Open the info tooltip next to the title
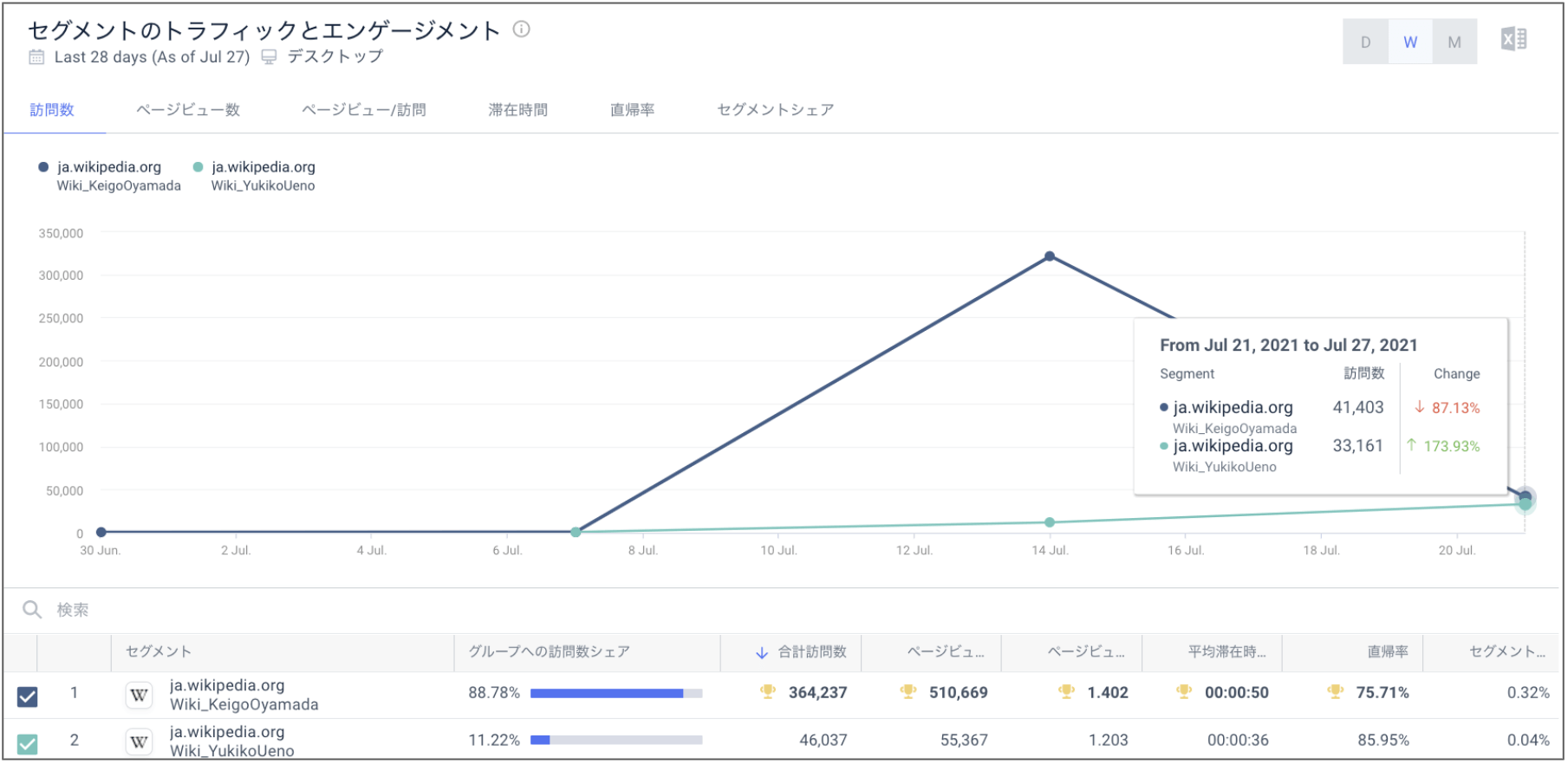Image resolution: width=1568 pixels, height=764 pixels. coord(521,29)
